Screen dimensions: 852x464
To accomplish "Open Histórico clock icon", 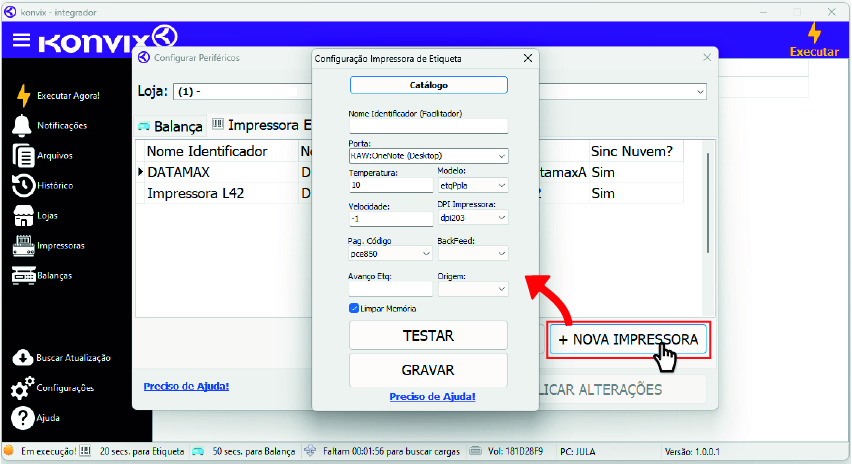I will (x=23, y=186).
